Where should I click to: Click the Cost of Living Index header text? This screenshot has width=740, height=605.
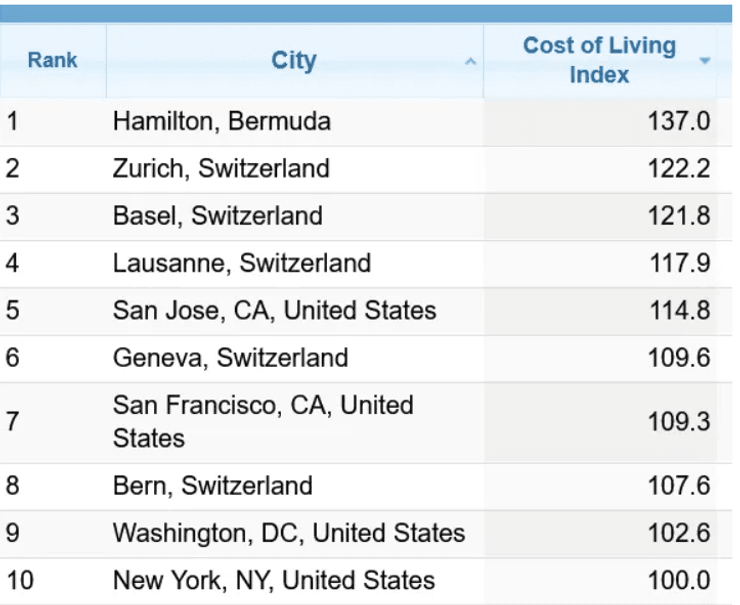[x=599, y=60]
